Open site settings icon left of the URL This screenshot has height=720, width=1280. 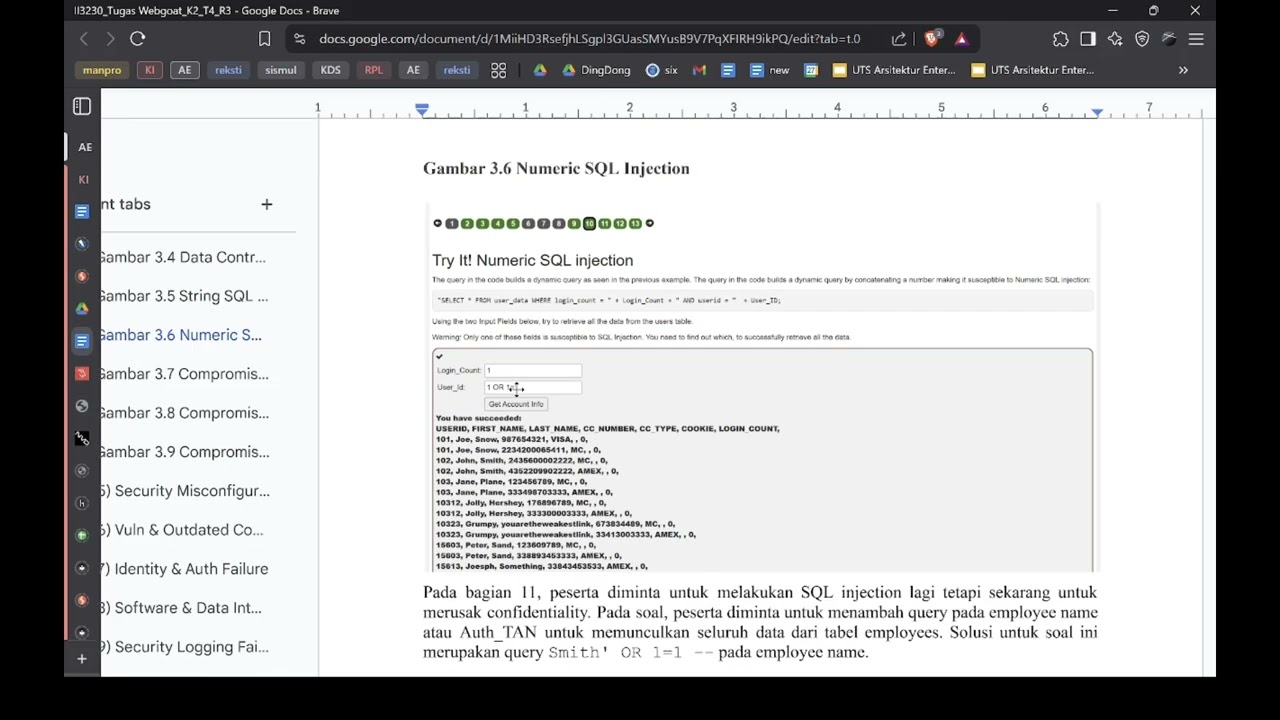click(298, 39)
